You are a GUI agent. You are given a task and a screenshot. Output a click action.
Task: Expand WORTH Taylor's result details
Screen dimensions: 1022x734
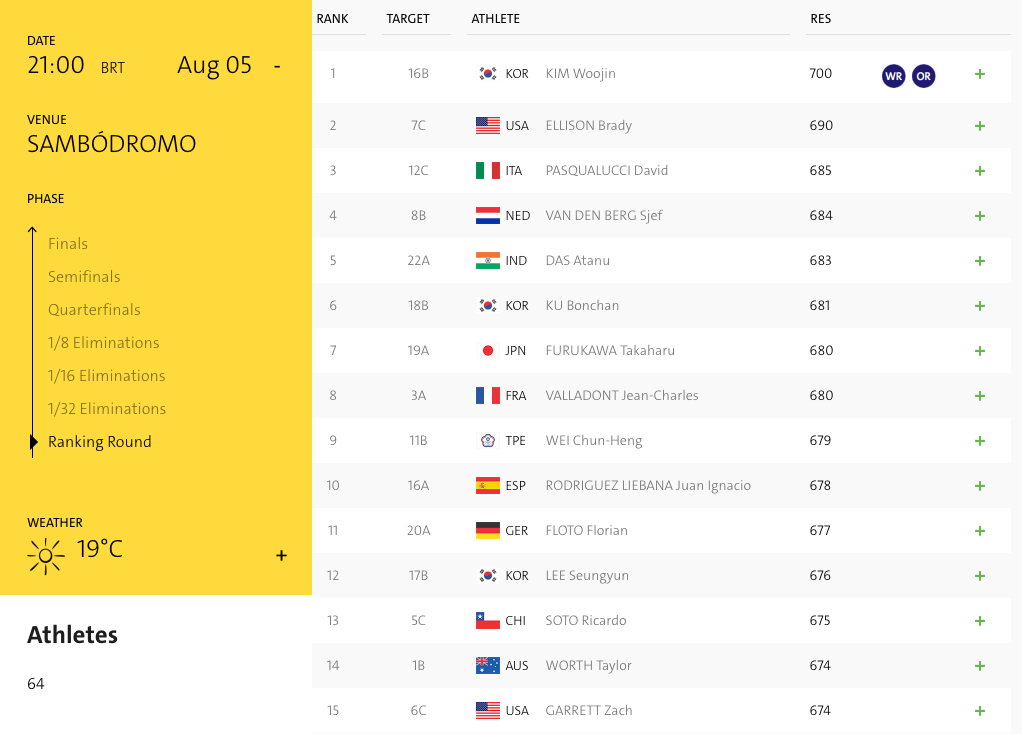(x=980, y=666)
